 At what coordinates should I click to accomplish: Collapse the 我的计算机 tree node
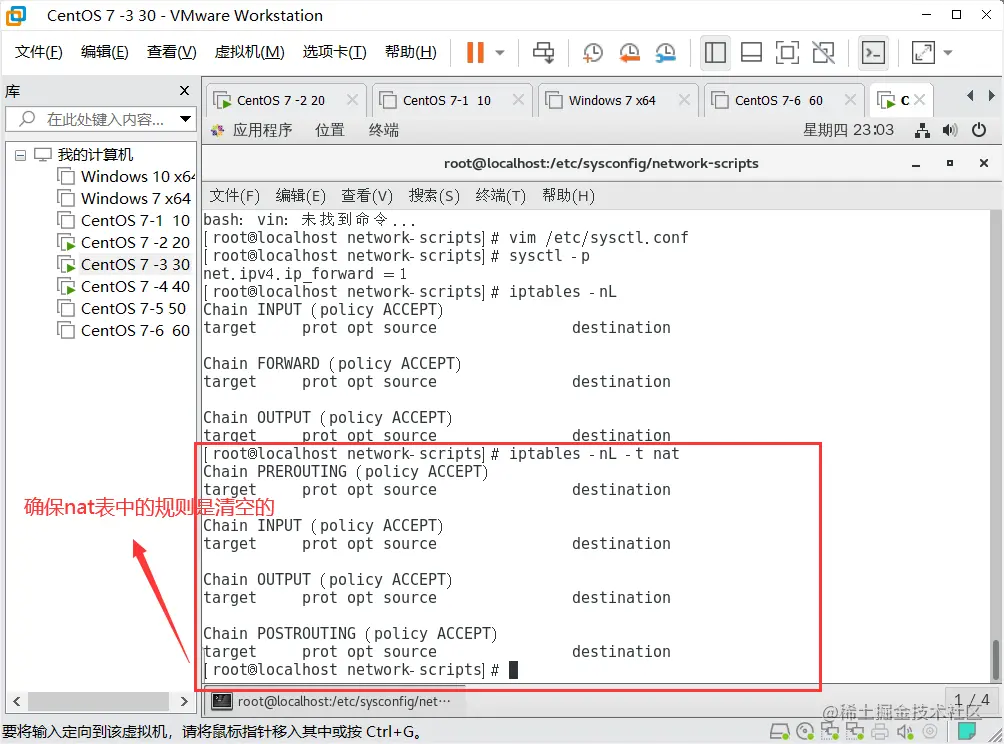(x=20, y=154)
